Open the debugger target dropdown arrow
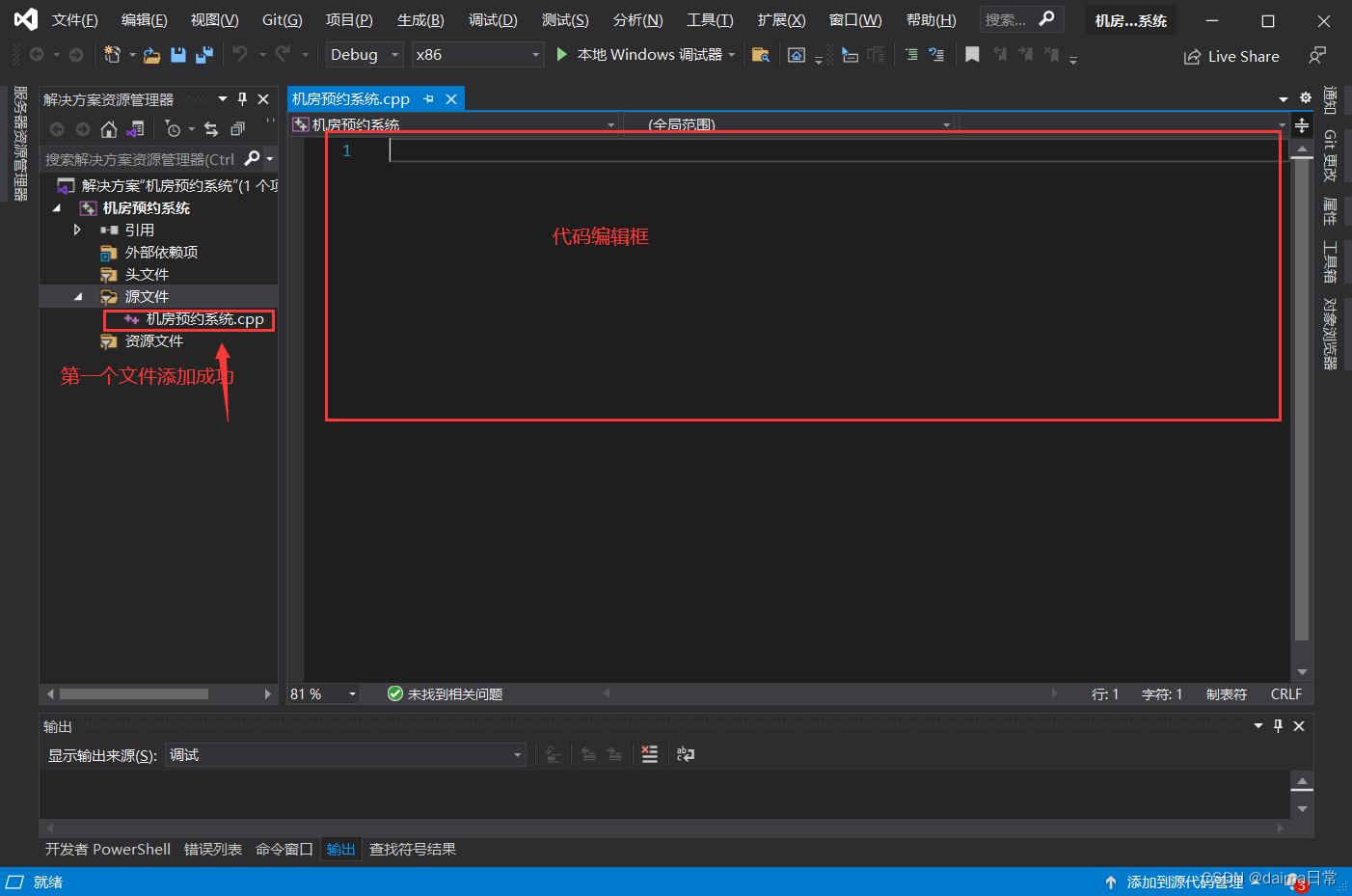This screenshot has width=1352, height=896. (732, 55)
